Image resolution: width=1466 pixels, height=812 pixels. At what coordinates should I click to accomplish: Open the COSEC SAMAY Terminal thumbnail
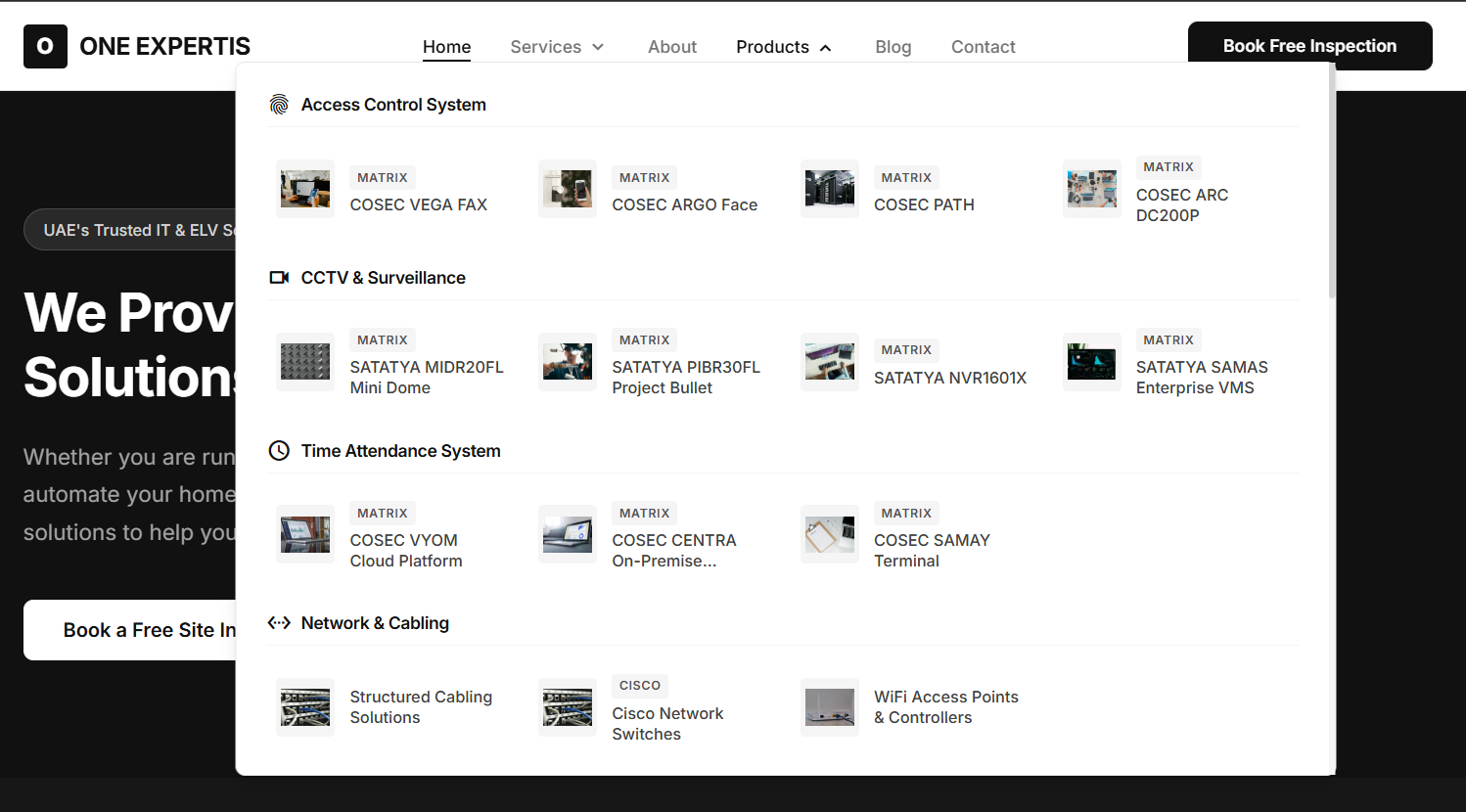[x=830, y=534]
